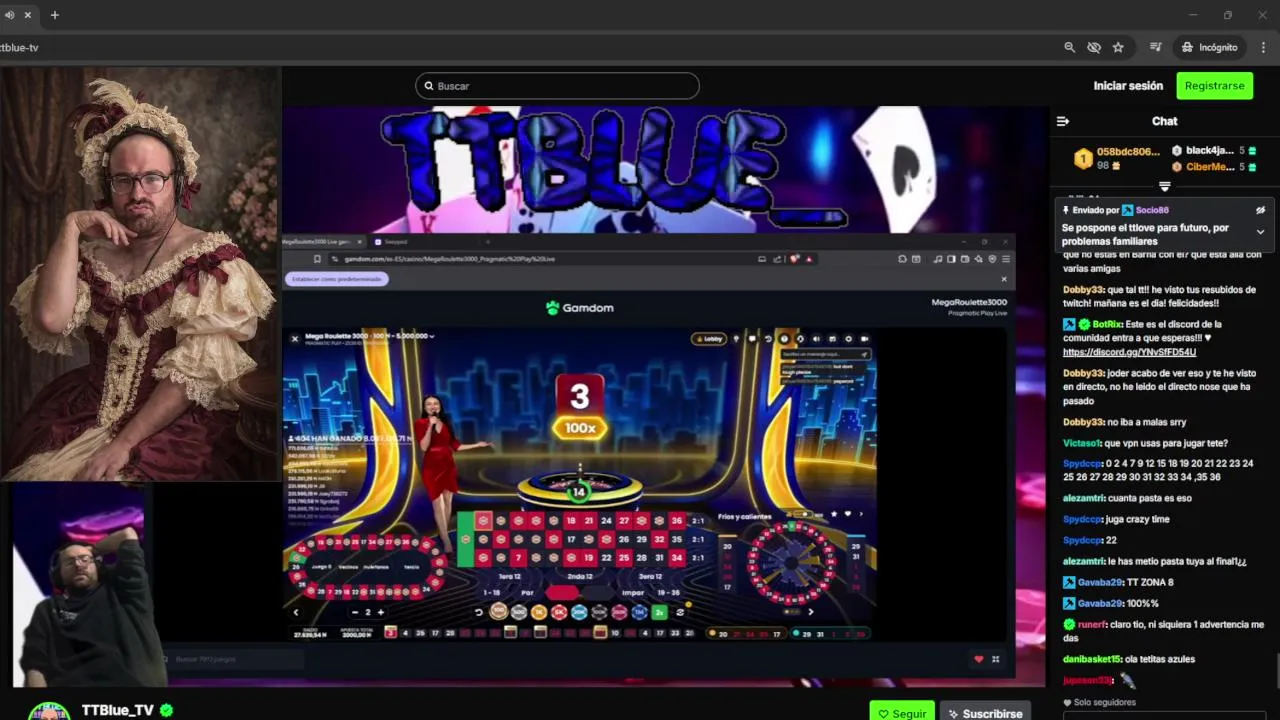Click the Gamdom paw logo
This screenshot has height=720, width=1280.
click(x=552, y=308)
